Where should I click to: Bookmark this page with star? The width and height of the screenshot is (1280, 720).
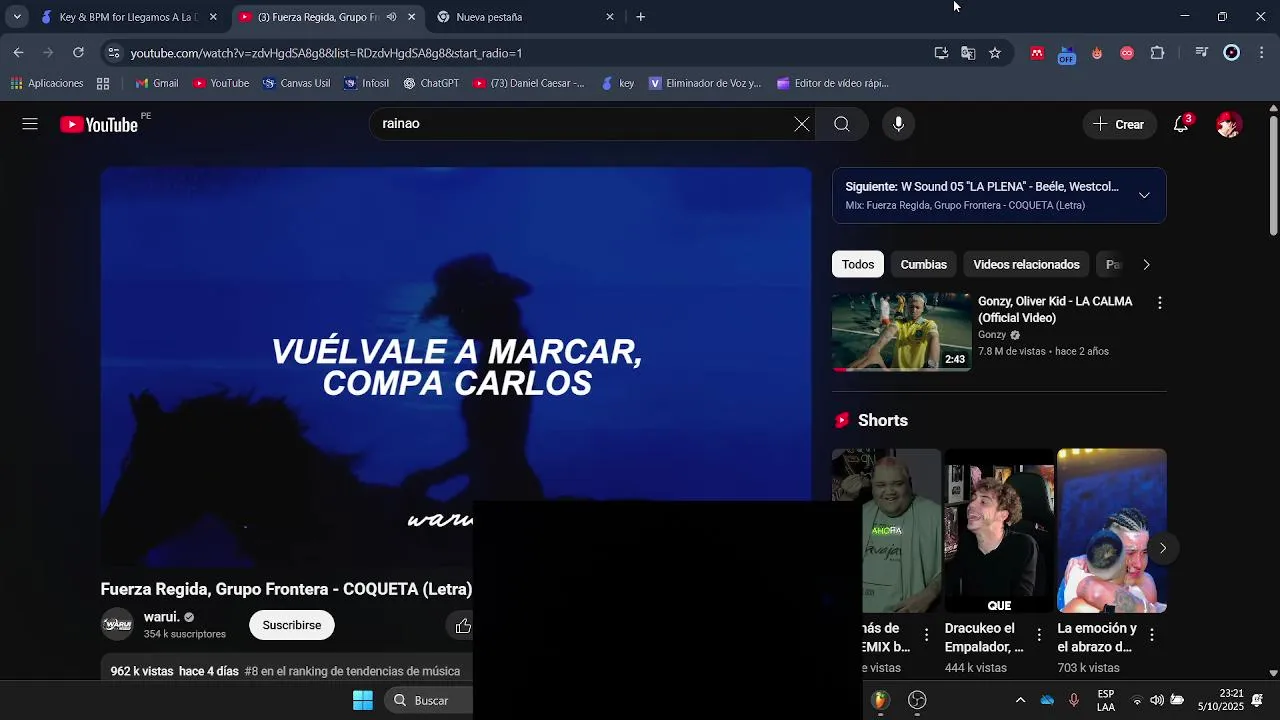coord(995,53)
